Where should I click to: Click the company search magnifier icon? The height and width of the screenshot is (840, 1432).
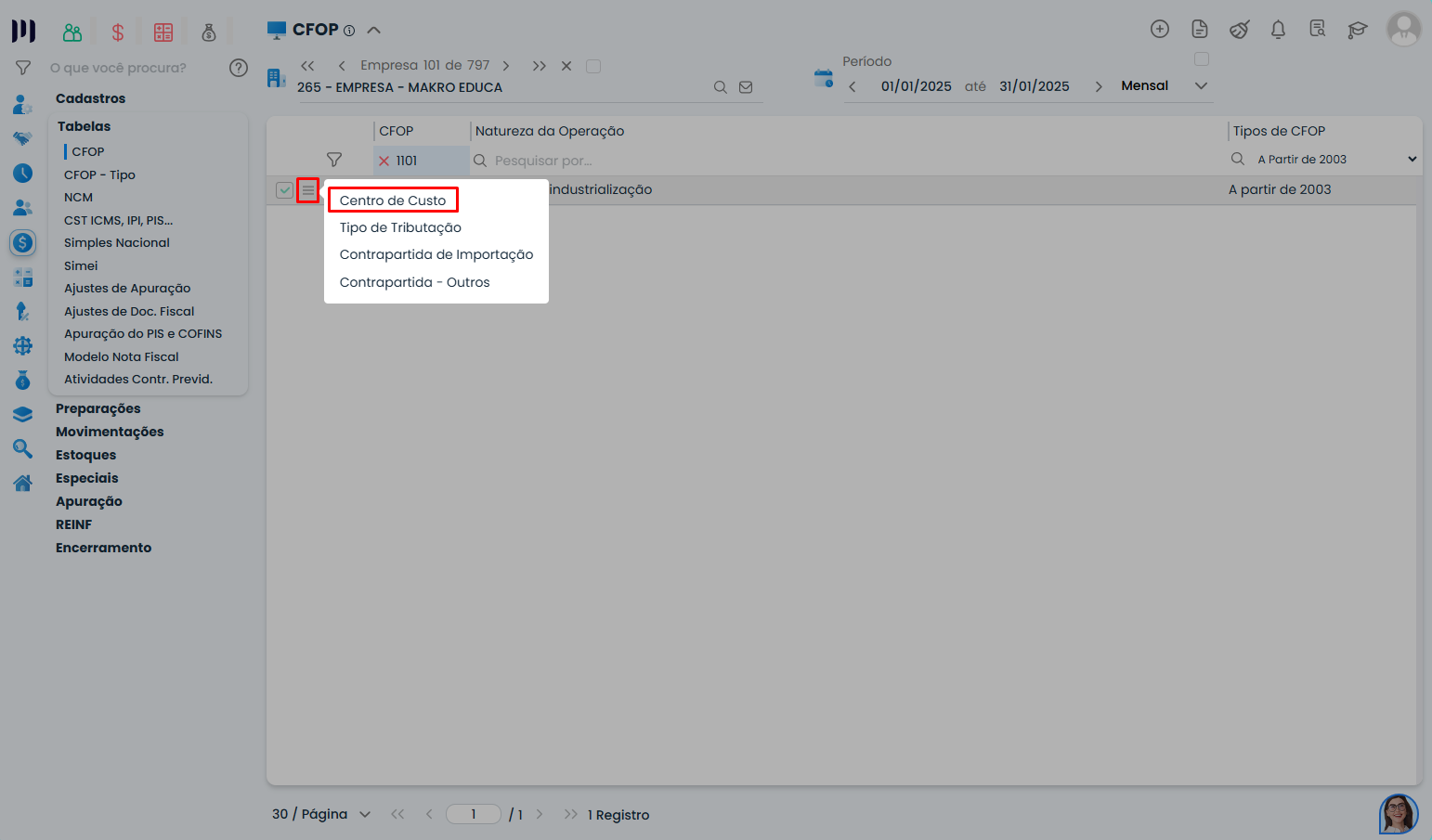pyautogui.click(x=720, y=87)
